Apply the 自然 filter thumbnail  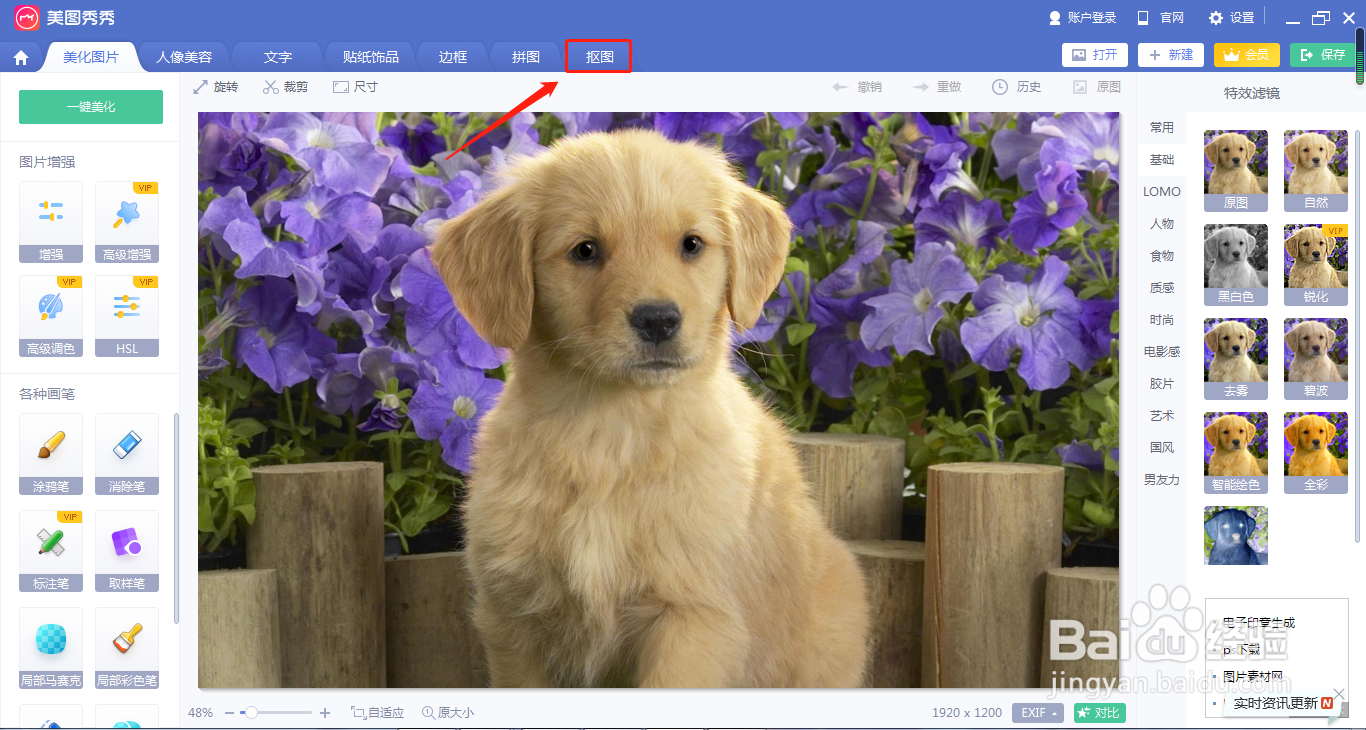[1316, 170]
